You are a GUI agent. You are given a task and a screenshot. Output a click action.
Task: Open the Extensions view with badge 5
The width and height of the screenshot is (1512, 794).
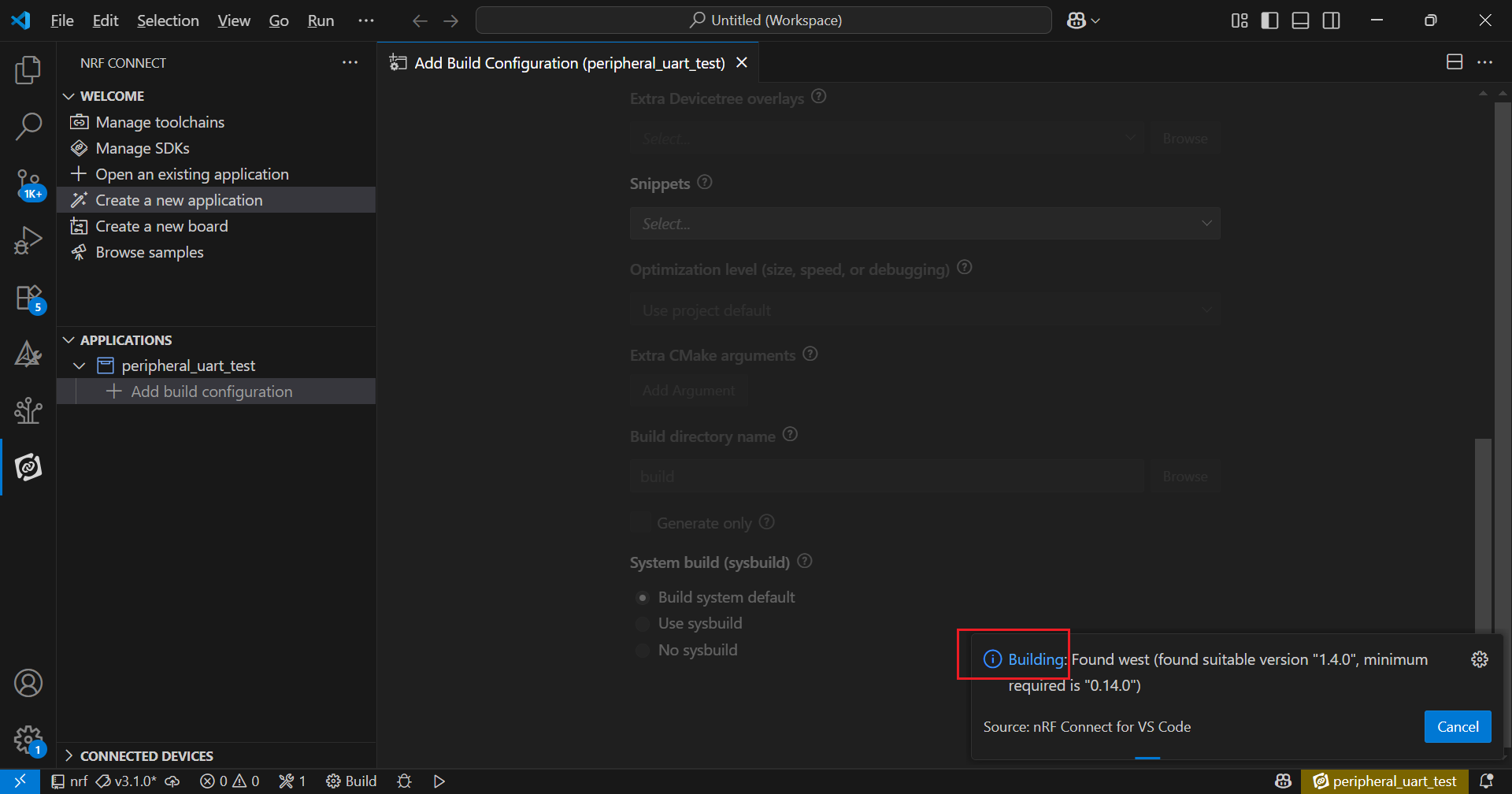point(28,299)
